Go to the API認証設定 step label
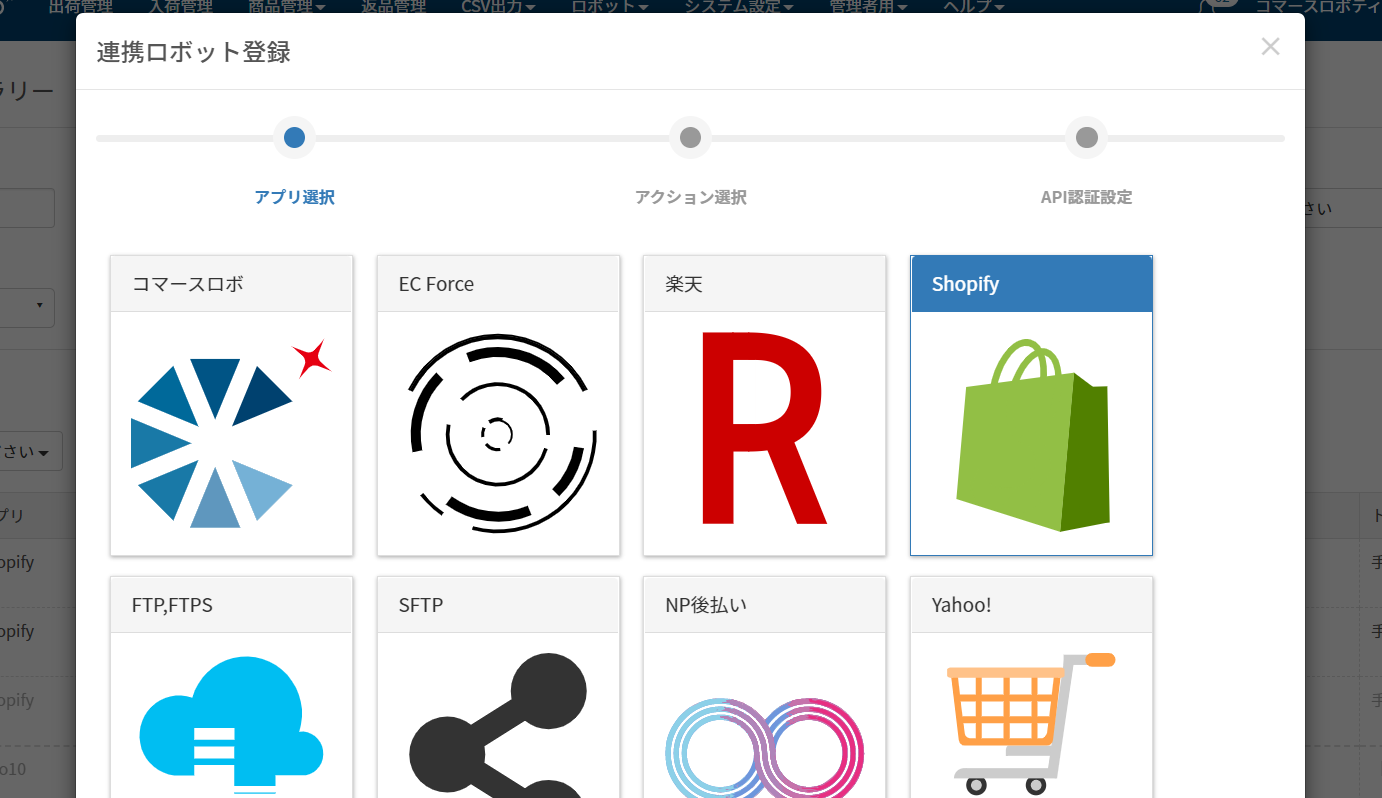This screenshot has width=1382, height=798. click(1087, 197)
